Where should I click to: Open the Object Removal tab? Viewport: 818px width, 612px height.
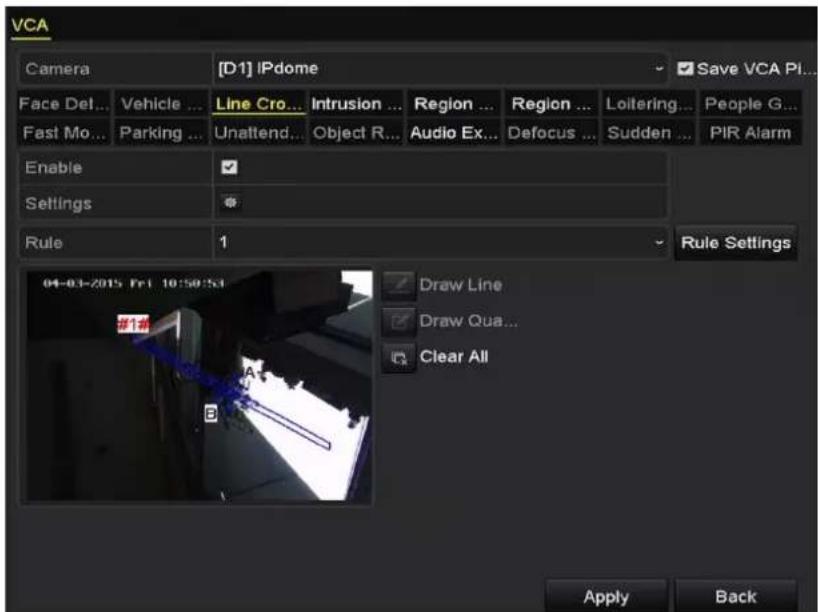click(x=356, y=133)
